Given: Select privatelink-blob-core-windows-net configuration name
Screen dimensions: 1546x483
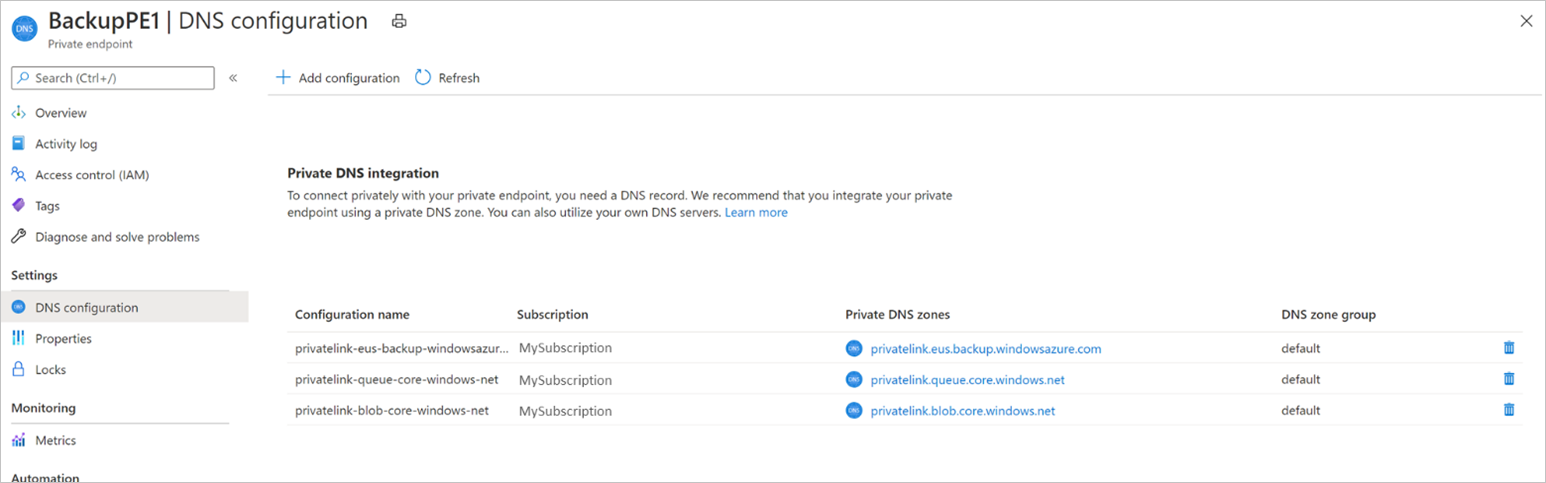Looking at the screenshot, I should point(392,411).
